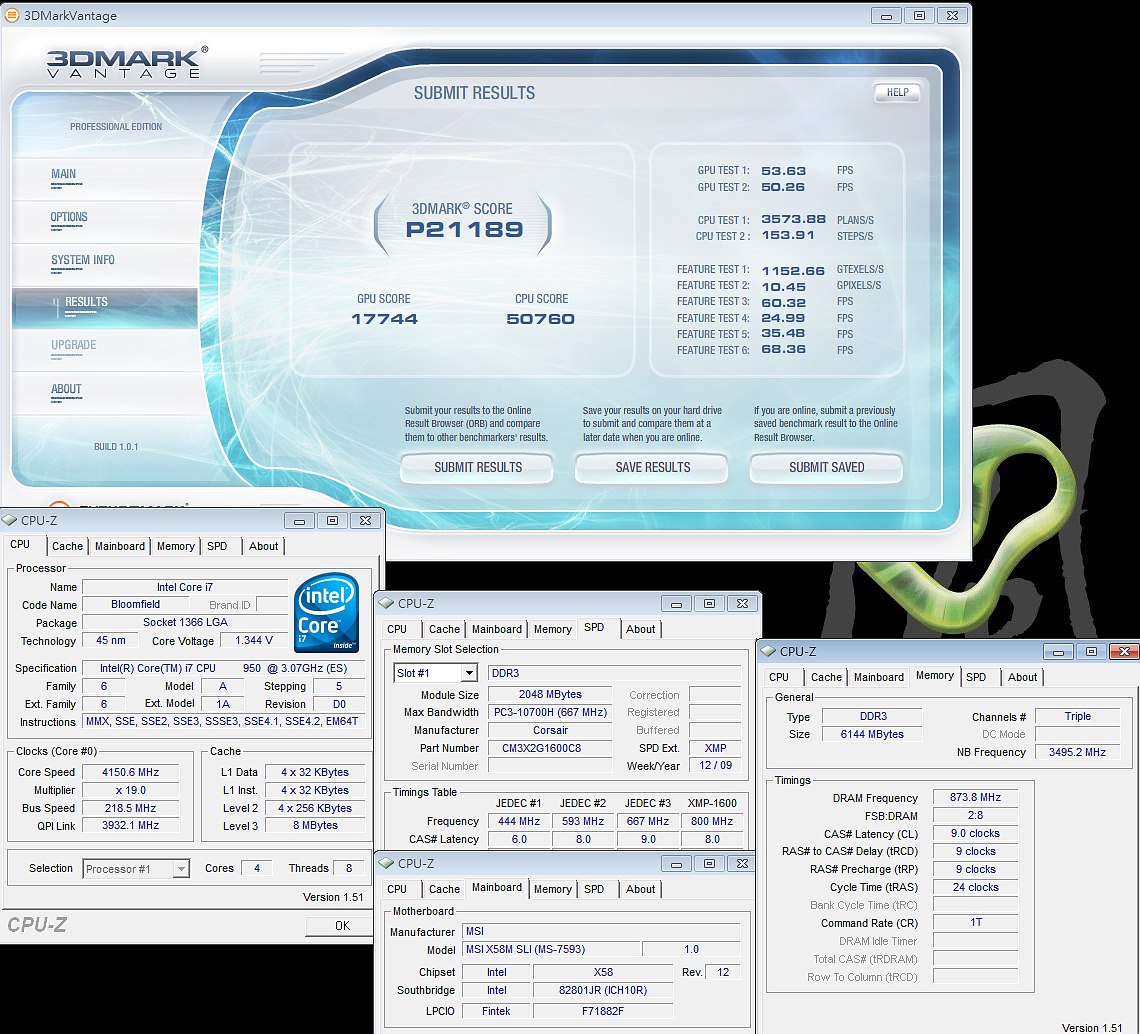1140x1034 pixels.
Task: Select About tab in CPU-Z SPD window
Action: [641, 629]
